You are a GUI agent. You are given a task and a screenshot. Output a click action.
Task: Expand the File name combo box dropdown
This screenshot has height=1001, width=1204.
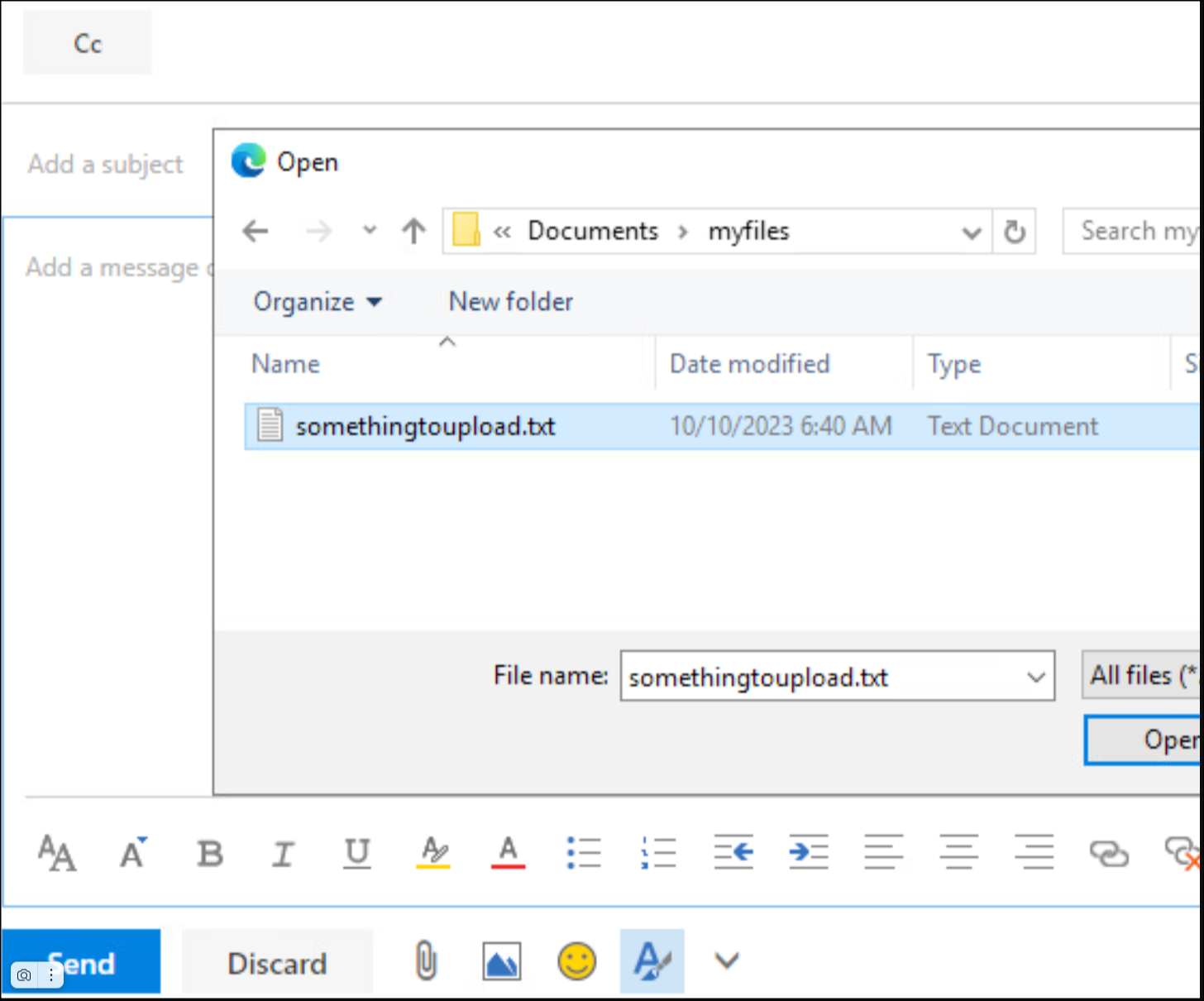(1035, 677)
